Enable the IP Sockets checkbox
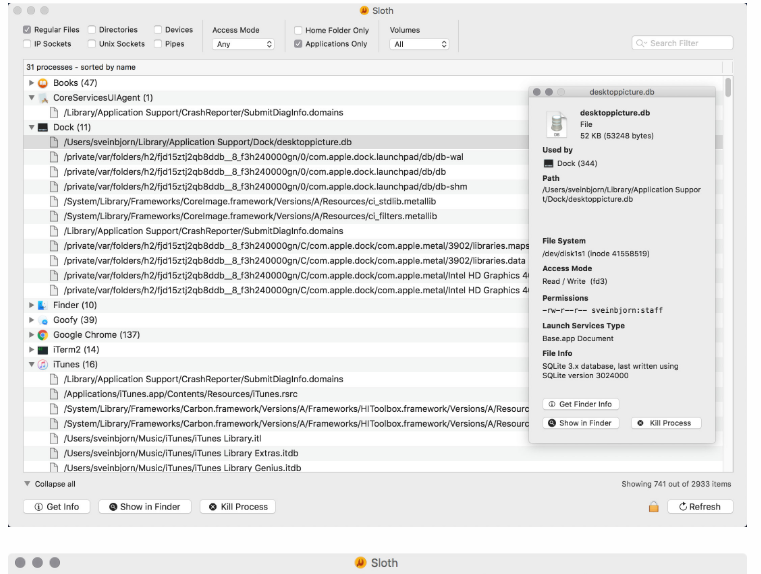The width and height of the screenshot is (761, 574). click(x=27, y=44)
